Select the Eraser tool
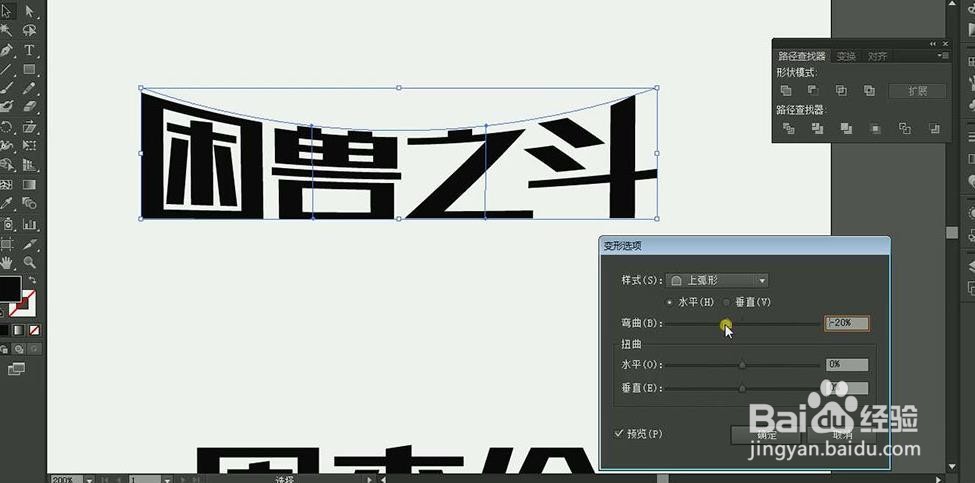The height and width of the screenshot is (483, 975). click(29, 107)
